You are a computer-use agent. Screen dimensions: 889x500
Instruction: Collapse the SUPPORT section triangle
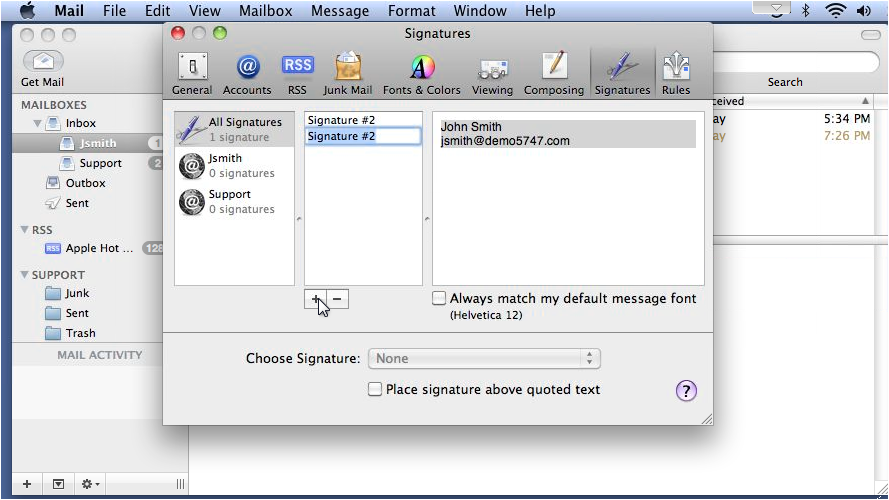pos(24,274)
